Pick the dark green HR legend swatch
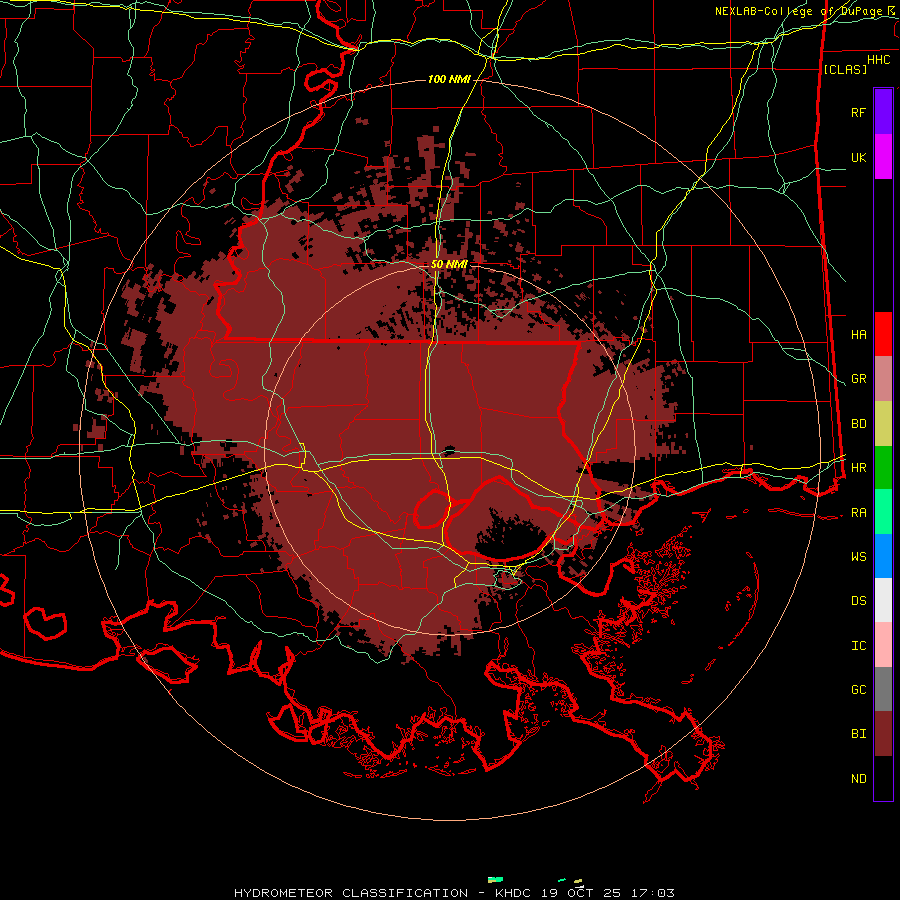 click(883, 468)
